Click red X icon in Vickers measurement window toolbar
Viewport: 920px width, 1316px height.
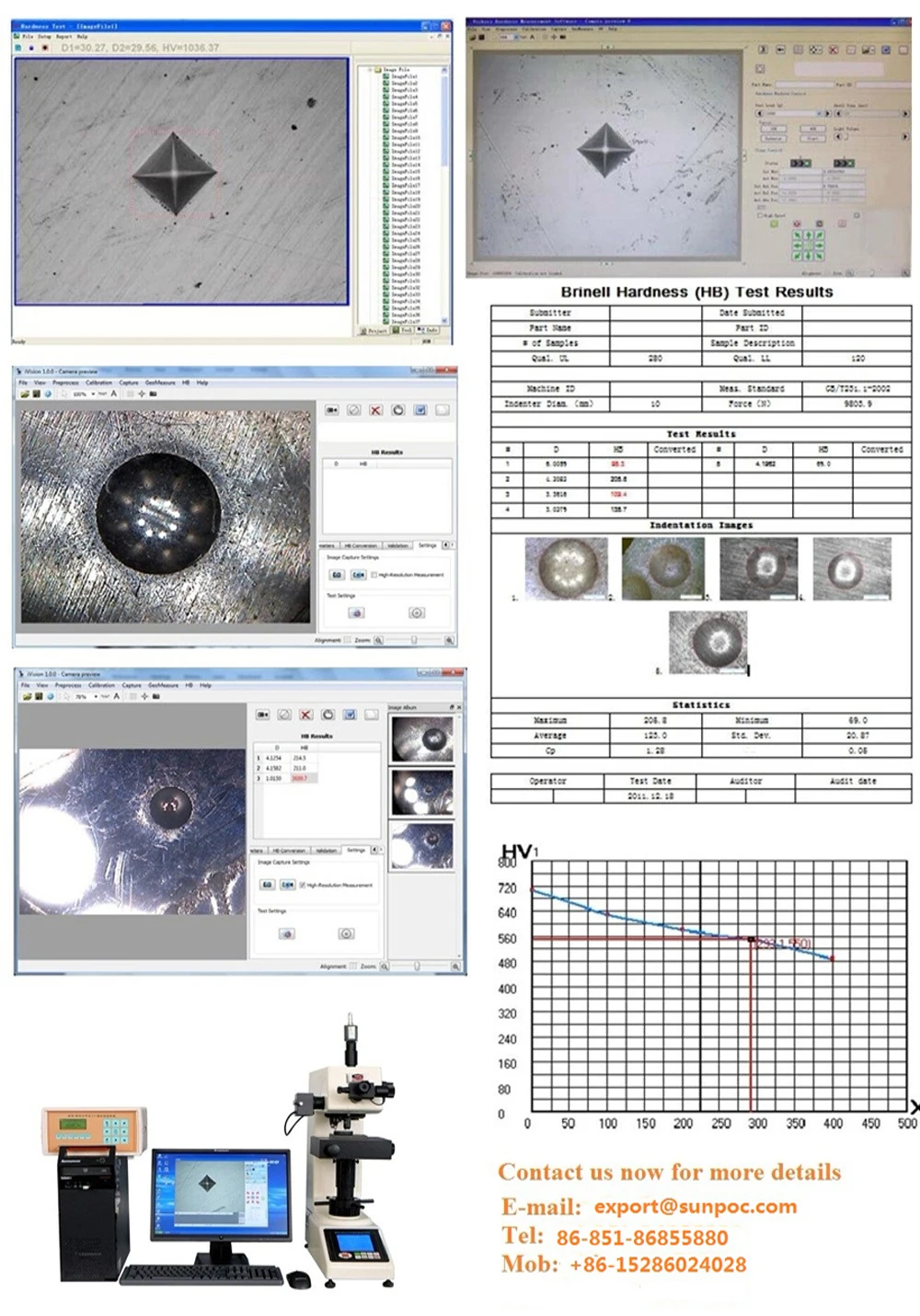coord(834,50)
